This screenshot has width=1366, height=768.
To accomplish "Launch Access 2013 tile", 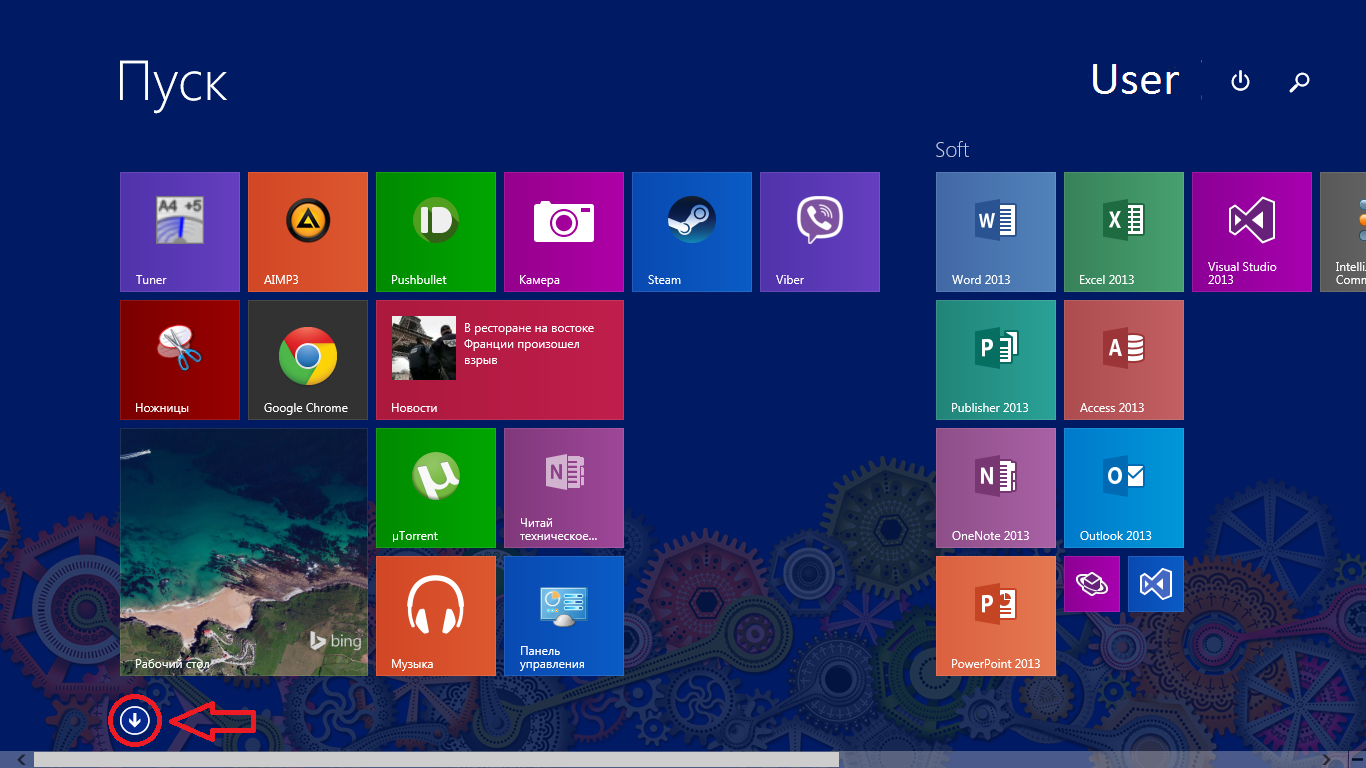I will (1124, 360).
